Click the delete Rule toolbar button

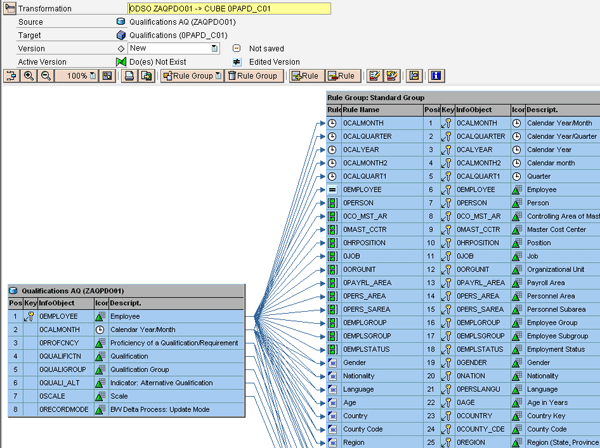click(341, 76)
